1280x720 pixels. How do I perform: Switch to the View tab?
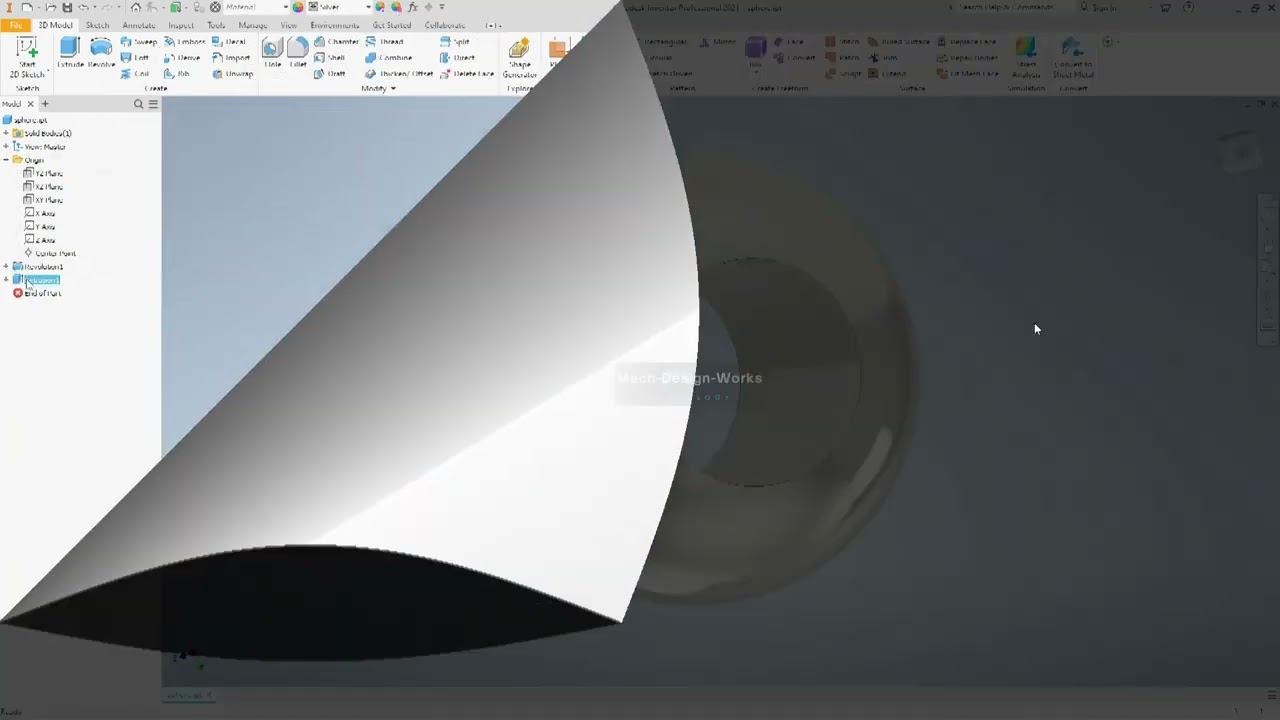289,25
